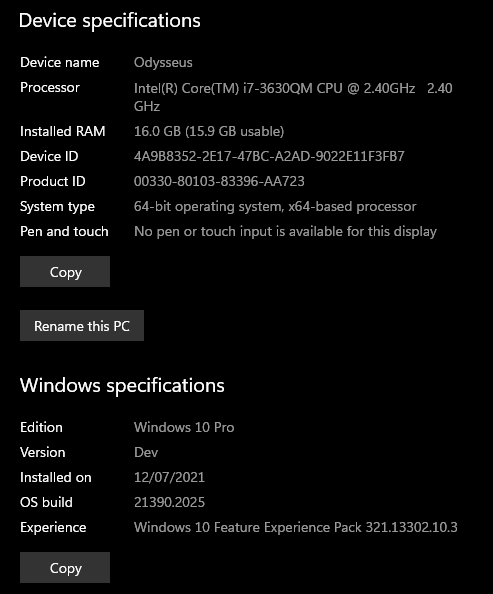
Task: Click the Pen and touch value text
Action: tap(285, 231)
